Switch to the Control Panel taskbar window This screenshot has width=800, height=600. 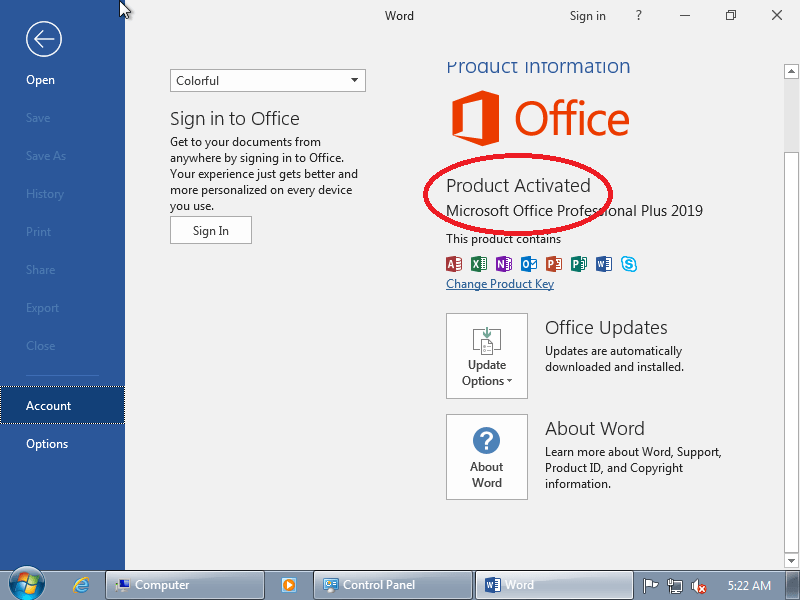(392, 585)
